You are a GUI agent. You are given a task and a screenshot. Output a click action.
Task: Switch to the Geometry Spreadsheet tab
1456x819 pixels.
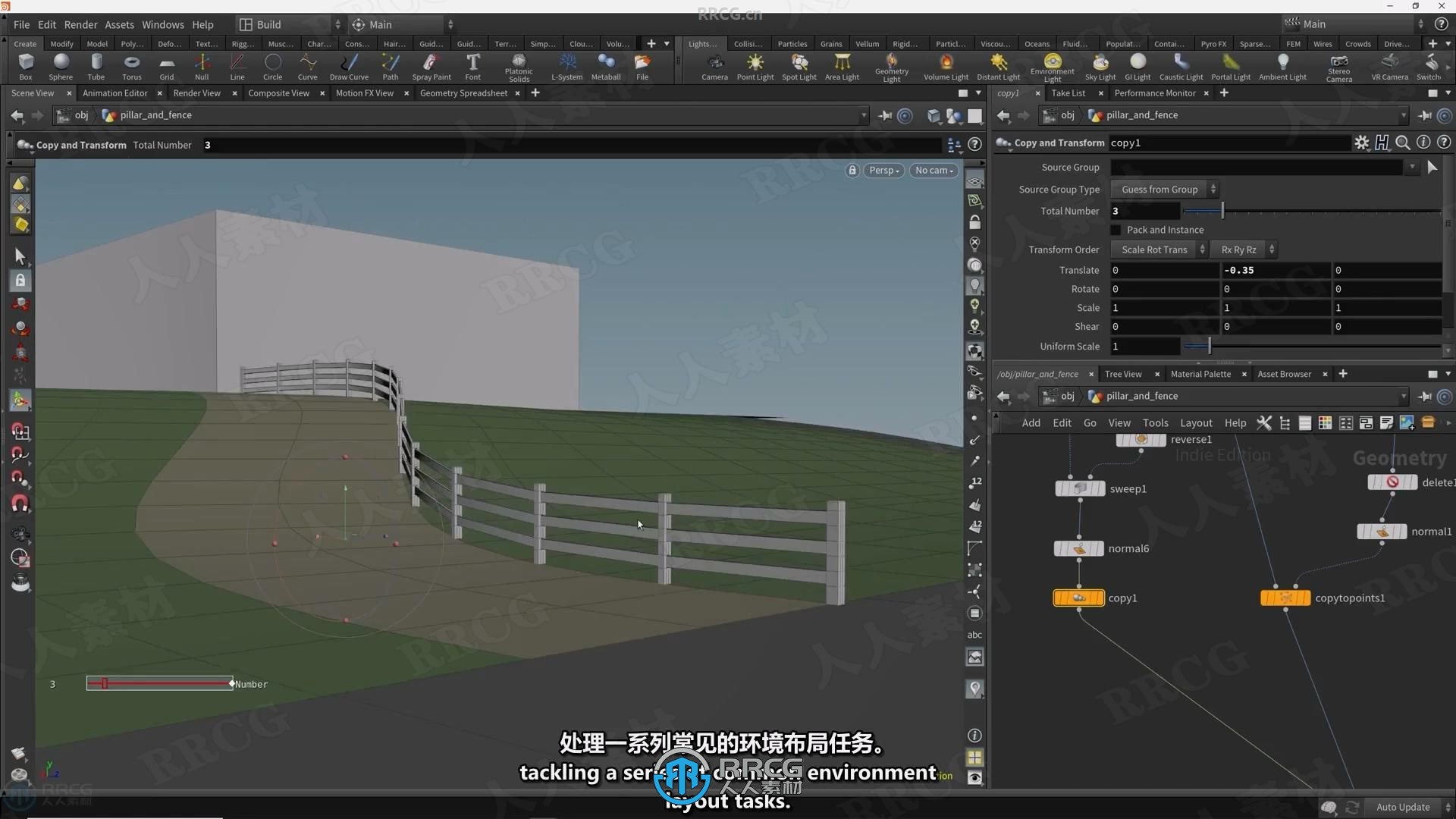[x=463, y=93]
